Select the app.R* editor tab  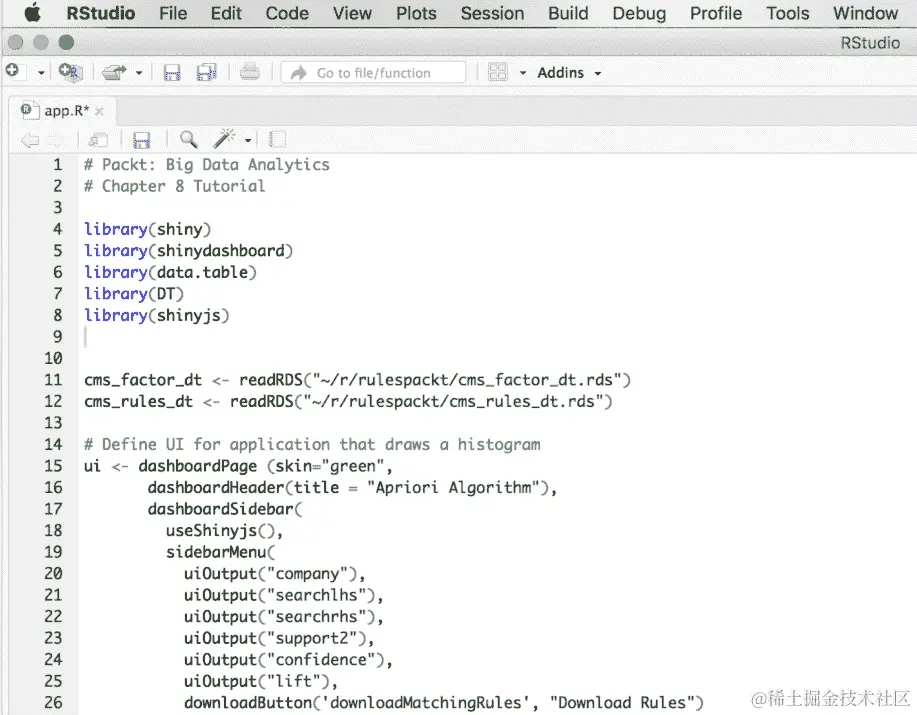click(61, 110)
